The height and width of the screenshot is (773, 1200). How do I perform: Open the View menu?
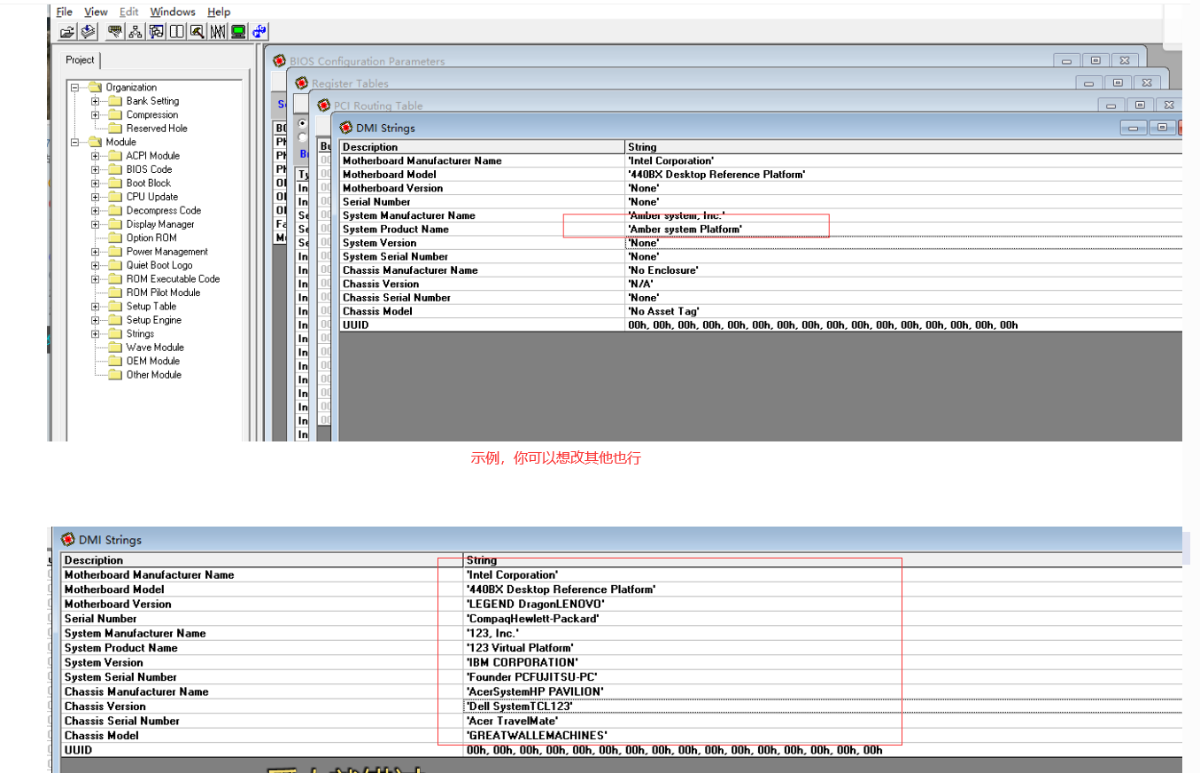[x=96, y=12]
